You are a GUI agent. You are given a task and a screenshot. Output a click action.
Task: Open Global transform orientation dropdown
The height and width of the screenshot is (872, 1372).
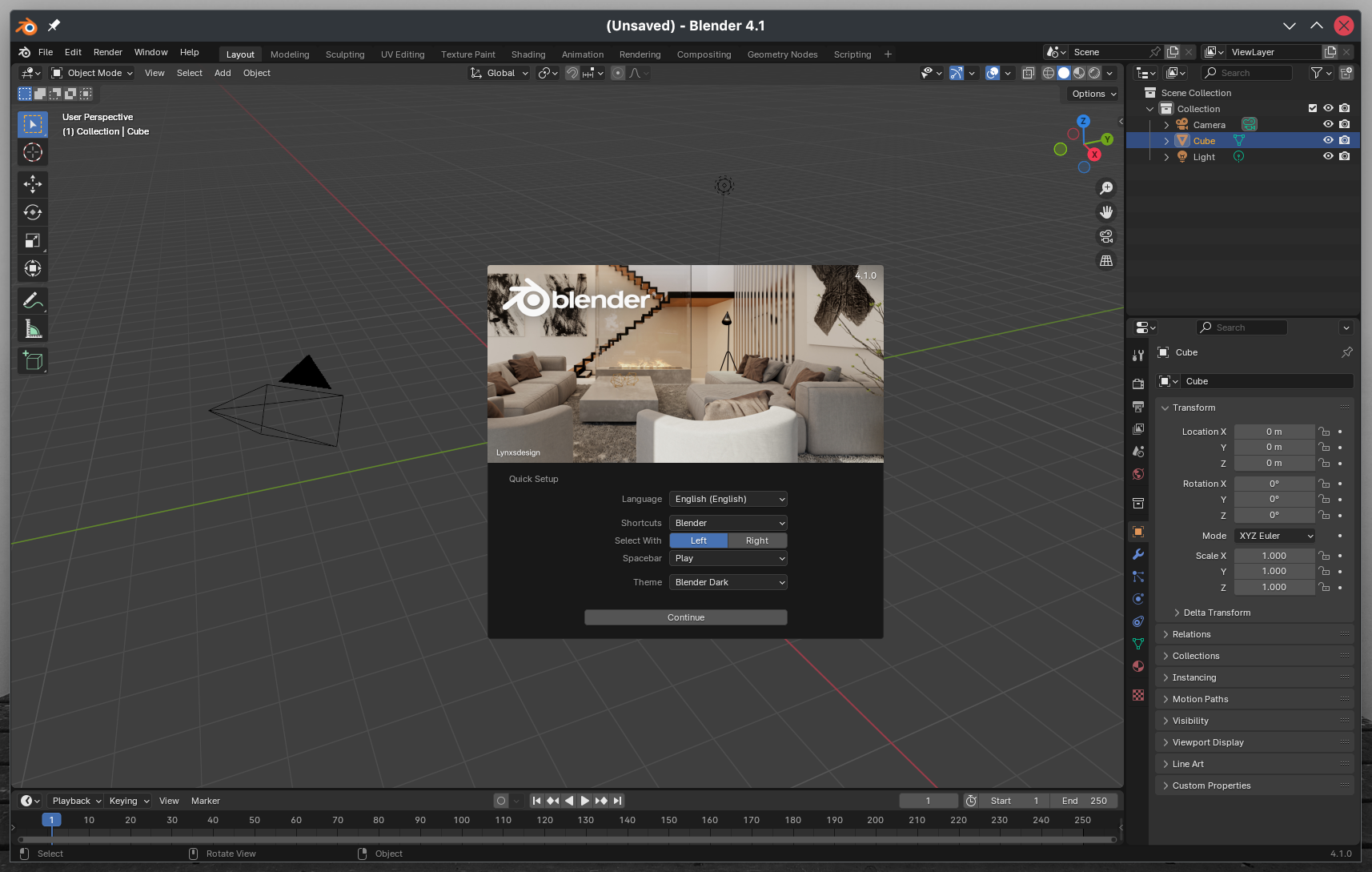[x=499, y=73]
